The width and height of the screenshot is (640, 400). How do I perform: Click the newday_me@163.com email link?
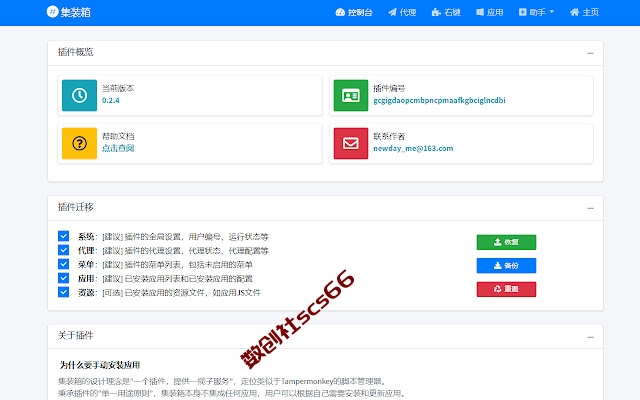click(413, 148)
